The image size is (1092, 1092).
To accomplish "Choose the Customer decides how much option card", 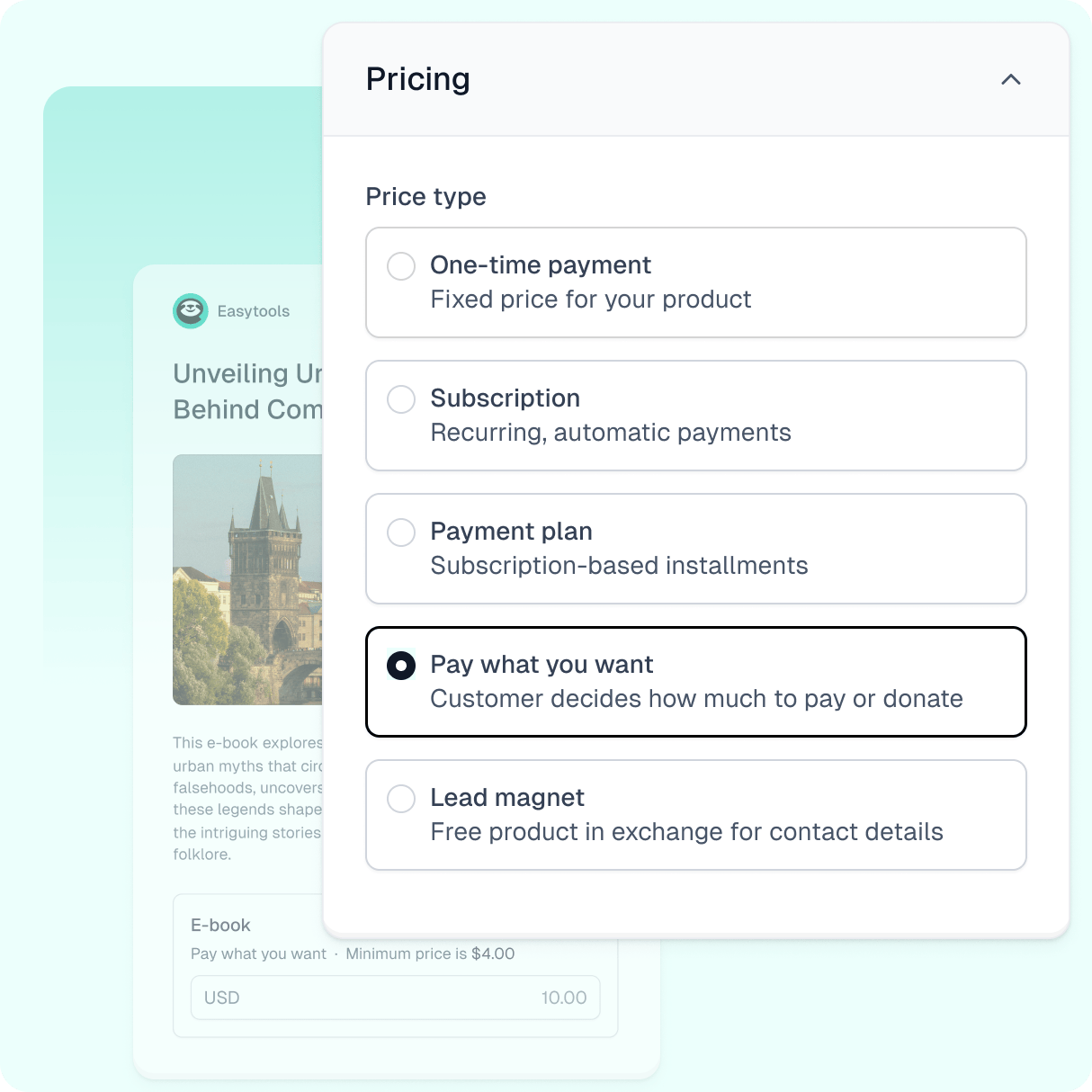I will tap(696, 682).
